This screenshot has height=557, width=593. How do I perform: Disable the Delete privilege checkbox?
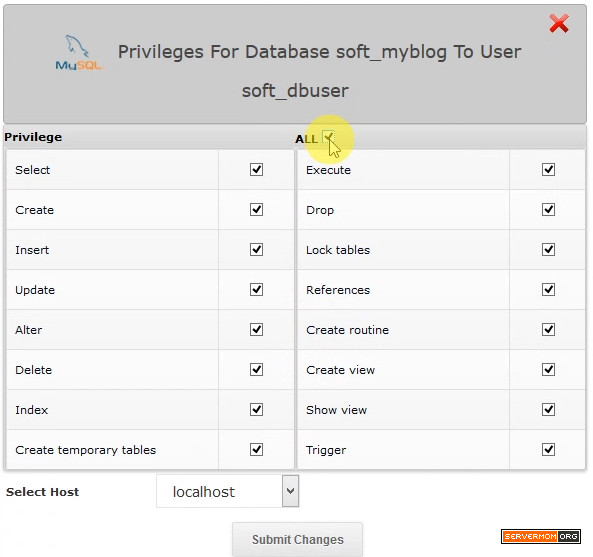click(x=256, y=369)
